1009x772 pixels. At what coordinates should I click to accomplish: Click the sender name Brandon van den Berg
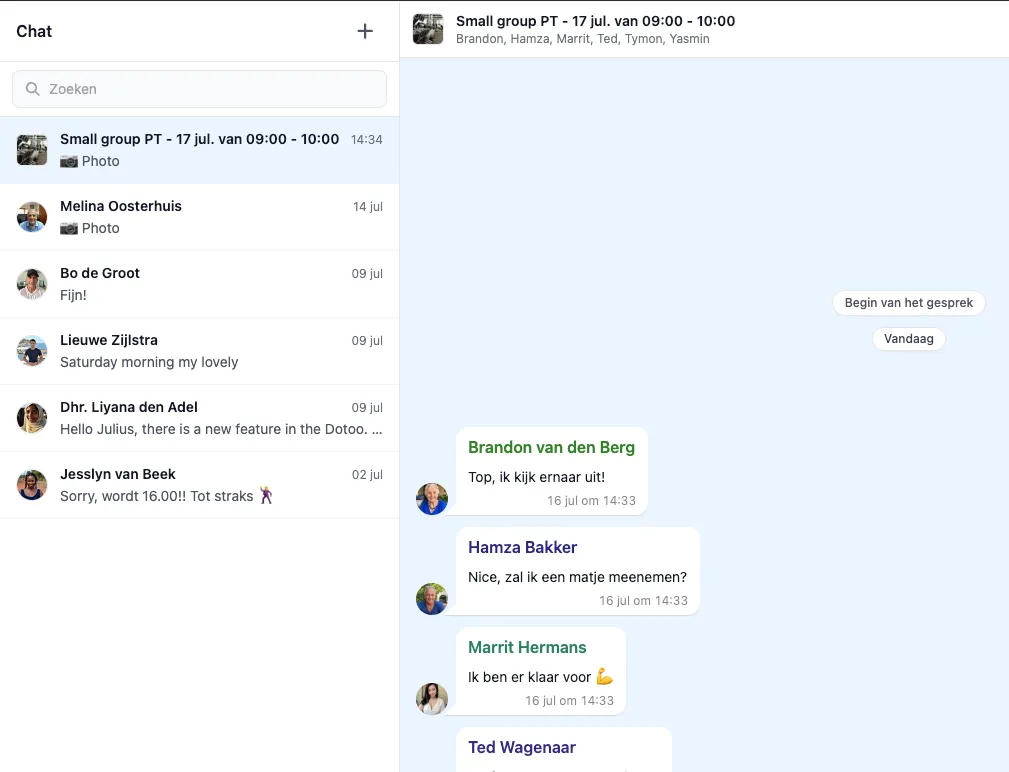pyautogui.click(x=551, y=447)
